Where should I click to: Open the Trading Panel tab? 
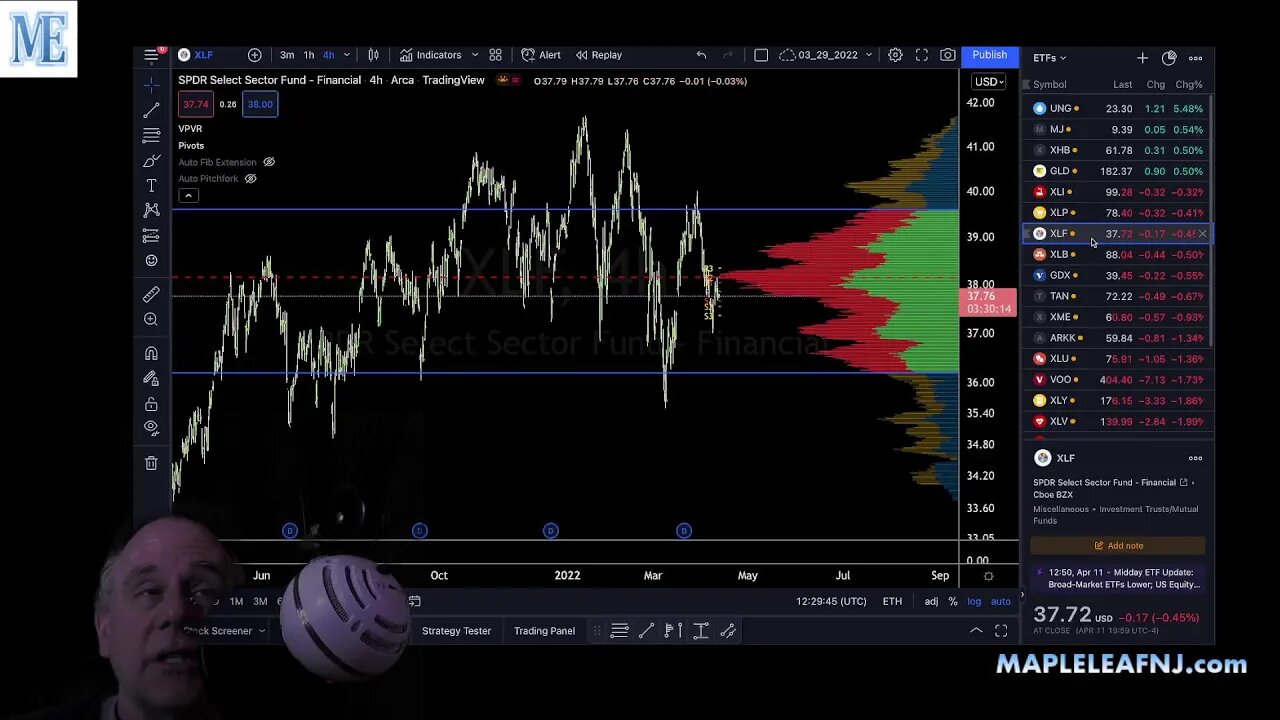(544, 631)
